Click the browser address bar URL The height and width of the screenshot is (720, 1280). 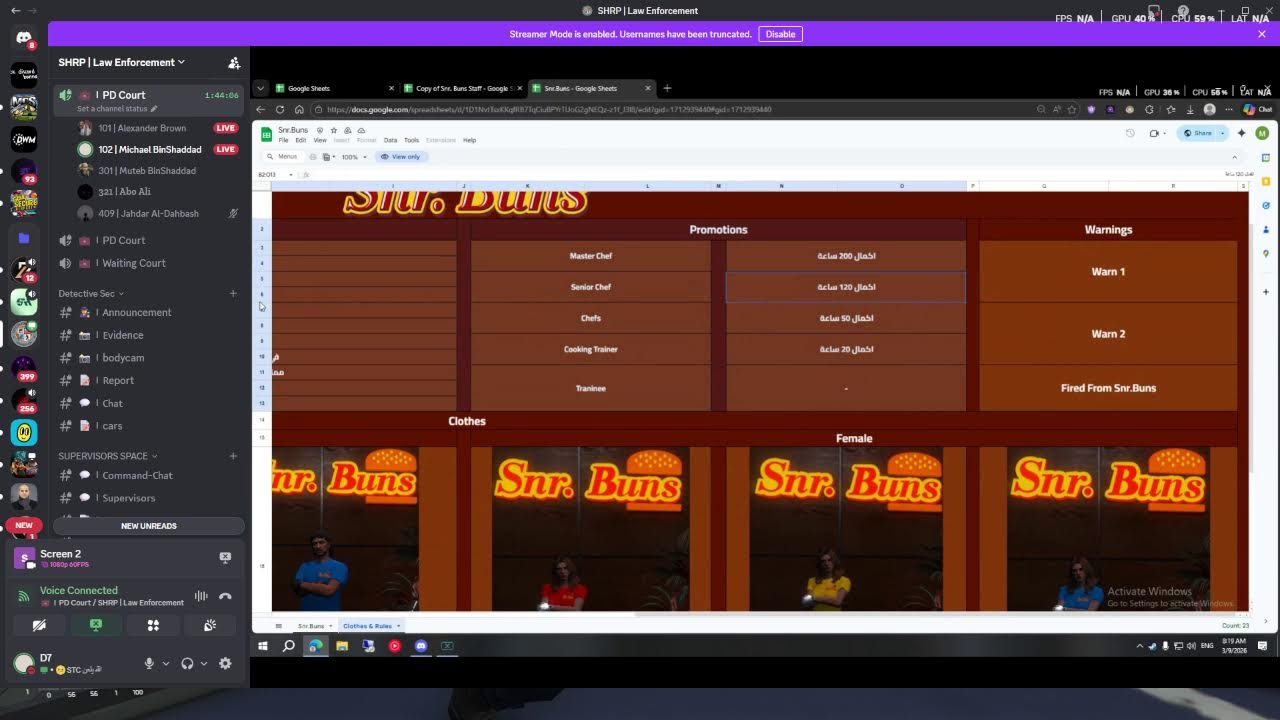(x=548, y=109)
